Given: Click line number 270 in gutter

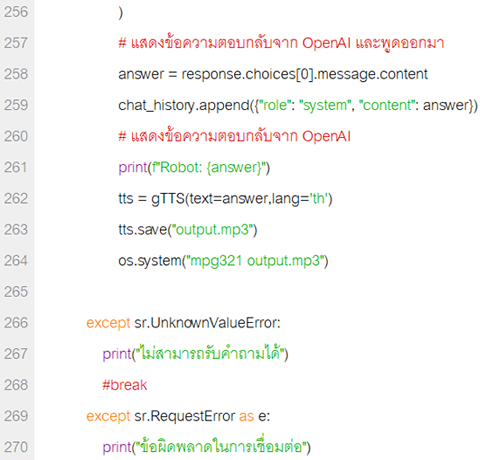Looking at the screenshot, I should click(x=16, y=447).
